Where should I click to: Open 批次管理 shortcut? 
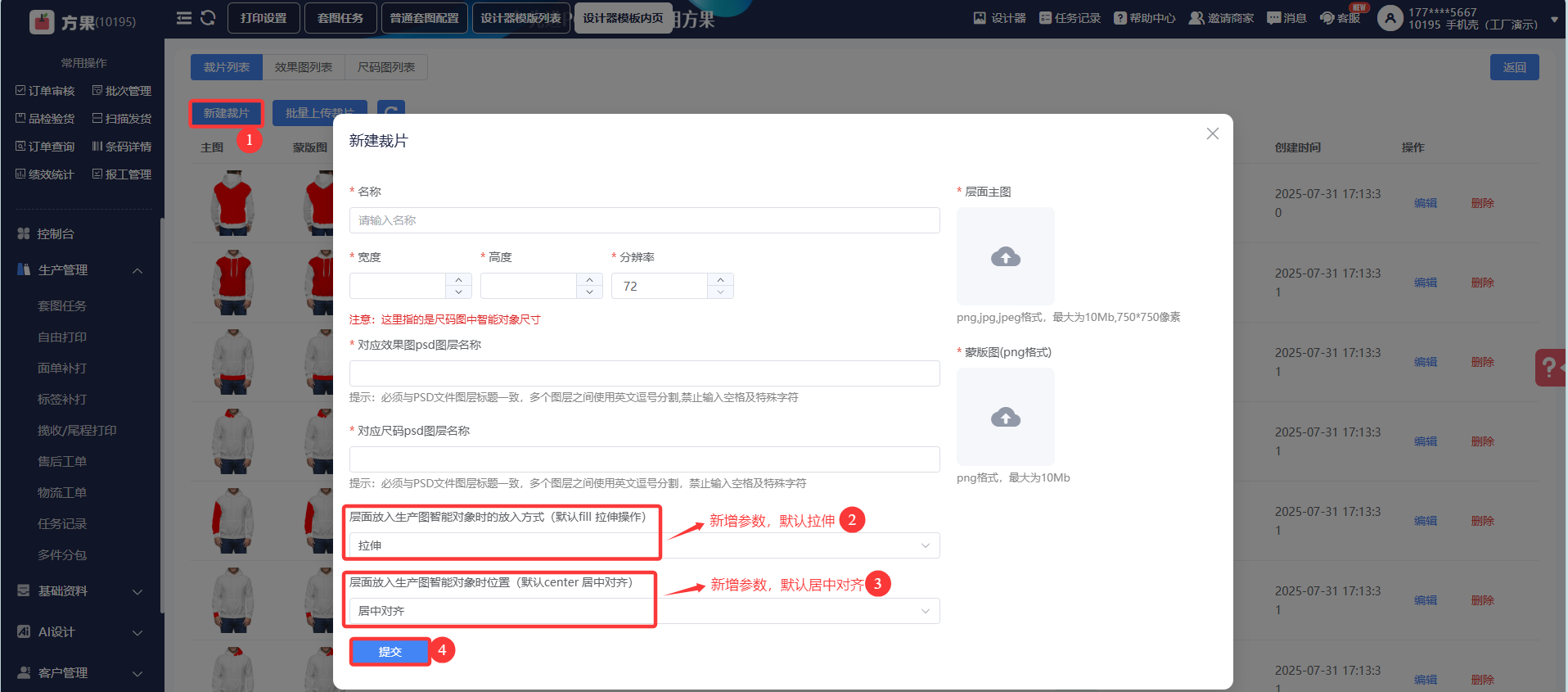pyautogui.click(x=122, y=91)
